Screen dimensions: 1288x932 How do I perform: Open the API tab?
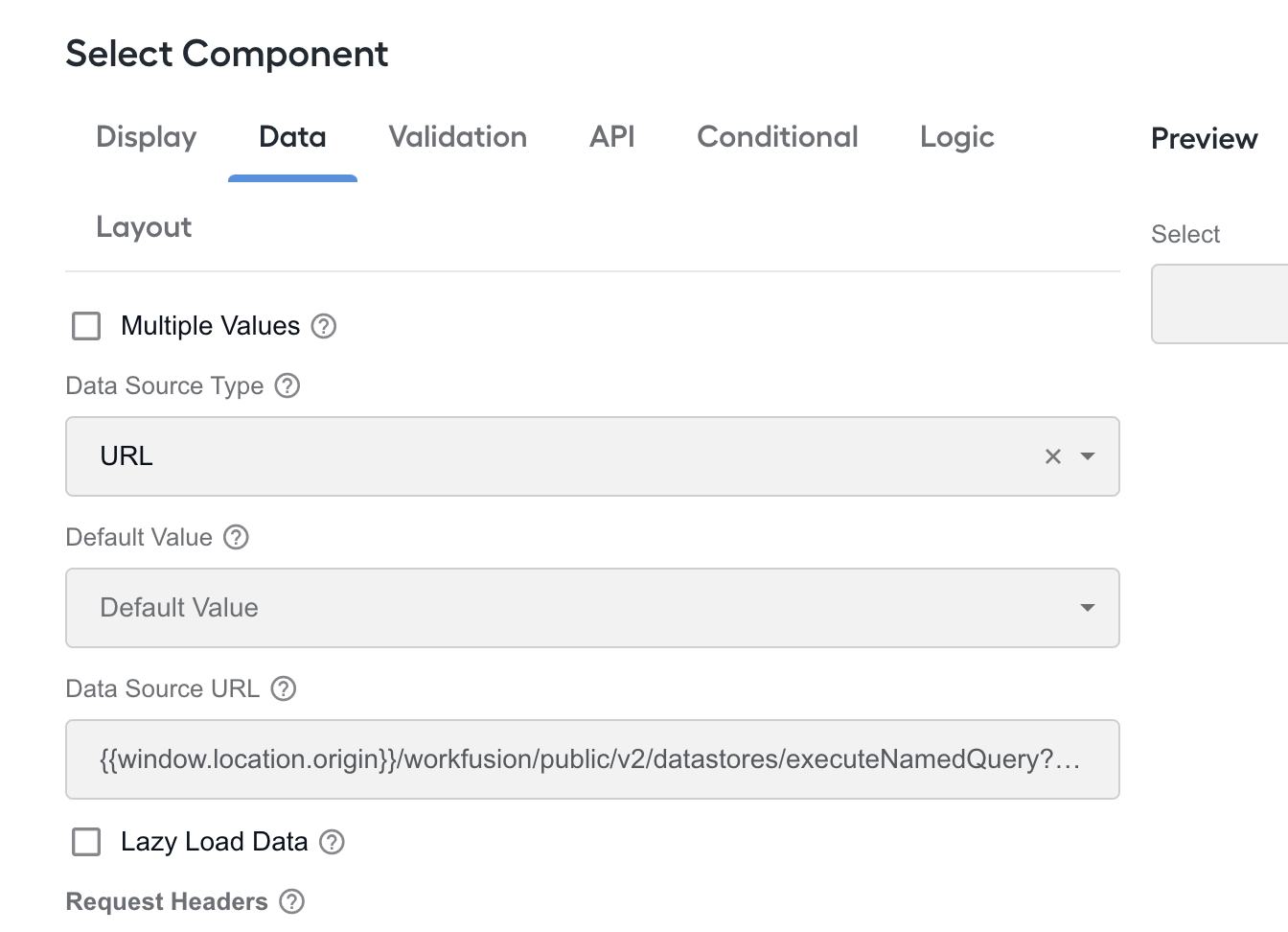tap(612, 137)
